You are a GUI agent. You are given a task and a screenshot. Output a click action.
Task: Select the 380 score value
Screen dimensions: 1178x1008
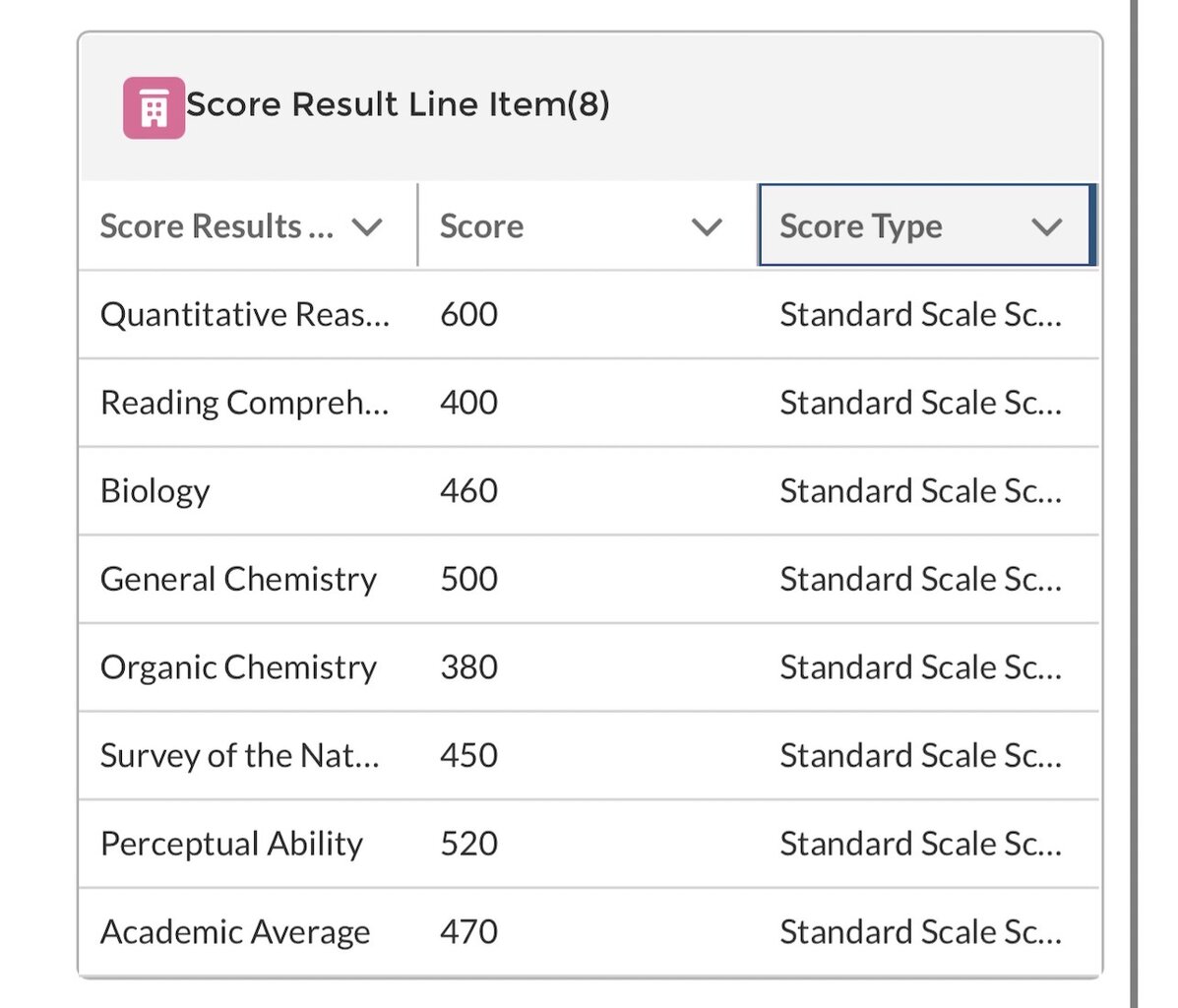point(468,667)
